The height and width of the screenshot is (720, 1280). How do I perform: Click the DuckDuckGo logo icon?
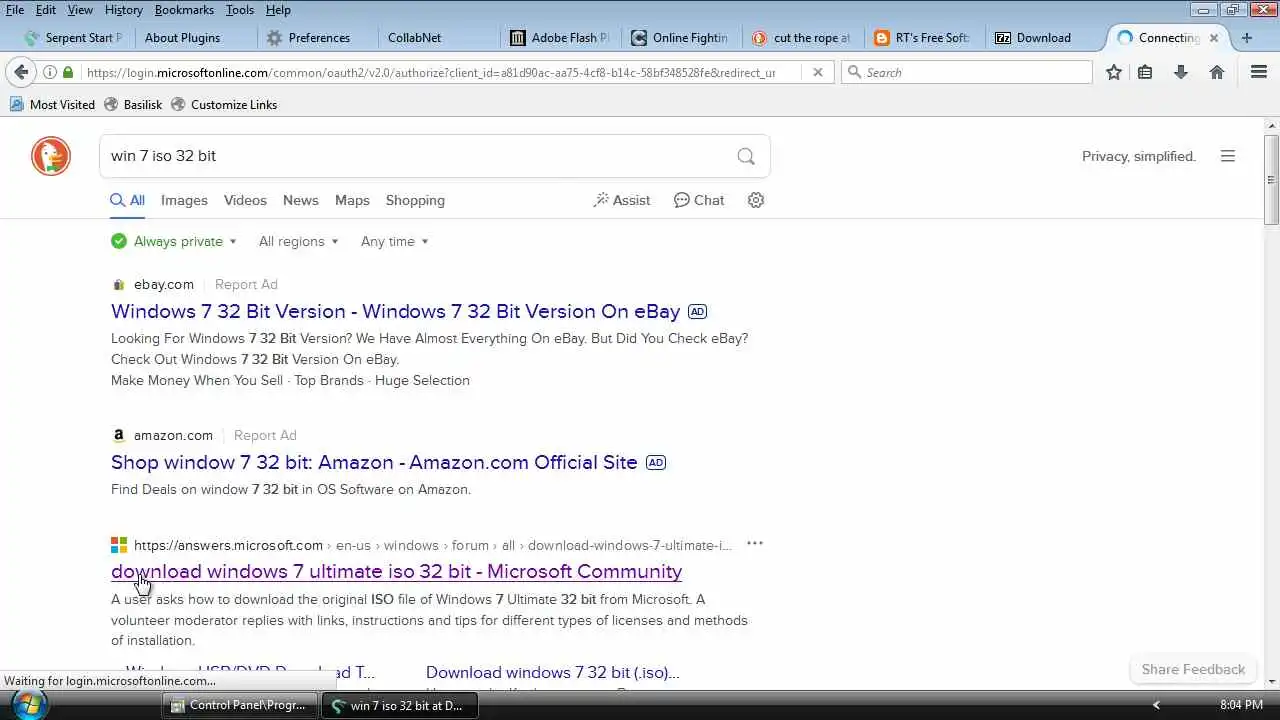(51, 156)
